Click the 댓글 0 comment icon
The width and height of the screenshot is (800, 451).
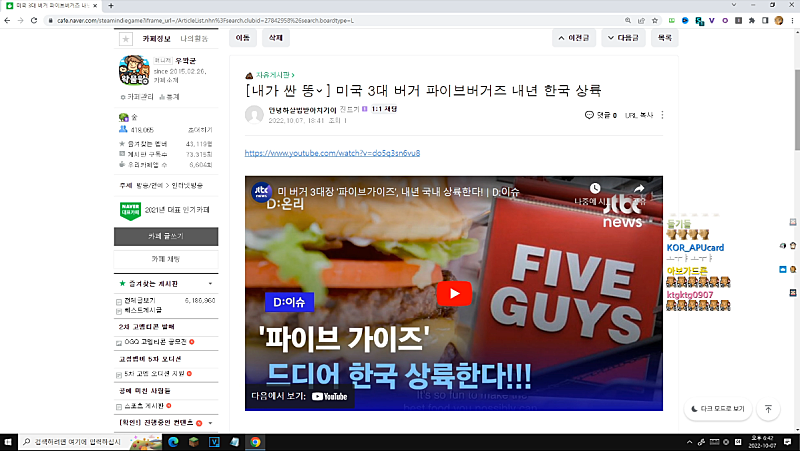tap(601, 115)
